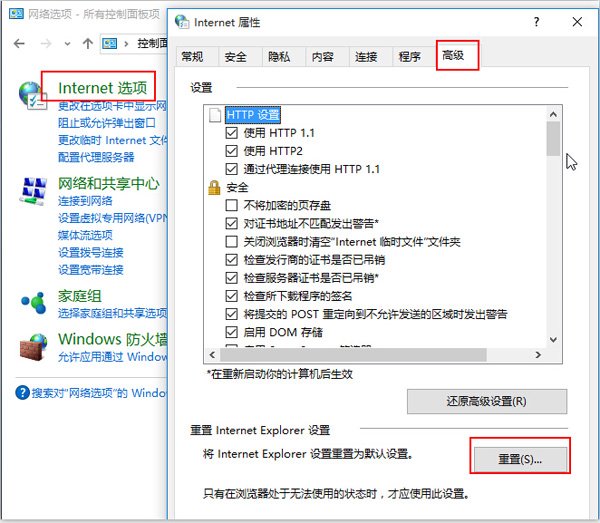Click the 网络选项 window title icon
The height and width of the screenshot is (523, 600).
coord(16,14)
